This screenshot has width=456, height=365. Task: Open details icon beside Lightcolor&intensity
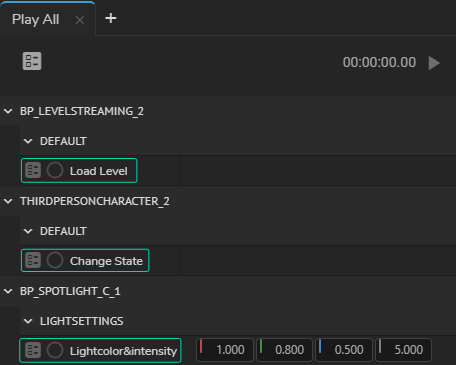tap(33, 350)
